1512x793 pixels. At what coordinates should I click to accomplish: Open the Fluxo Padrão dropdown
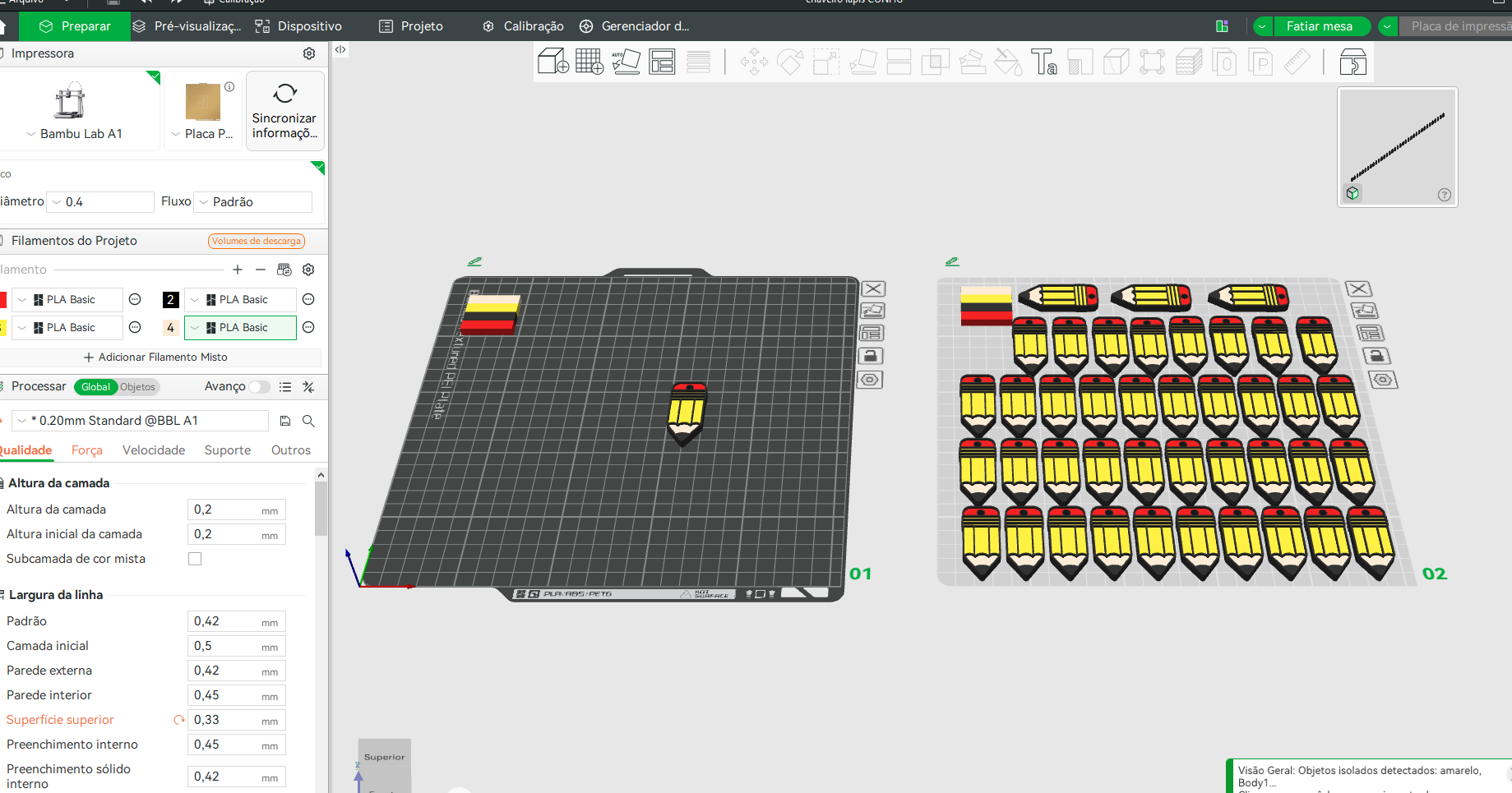253,202
